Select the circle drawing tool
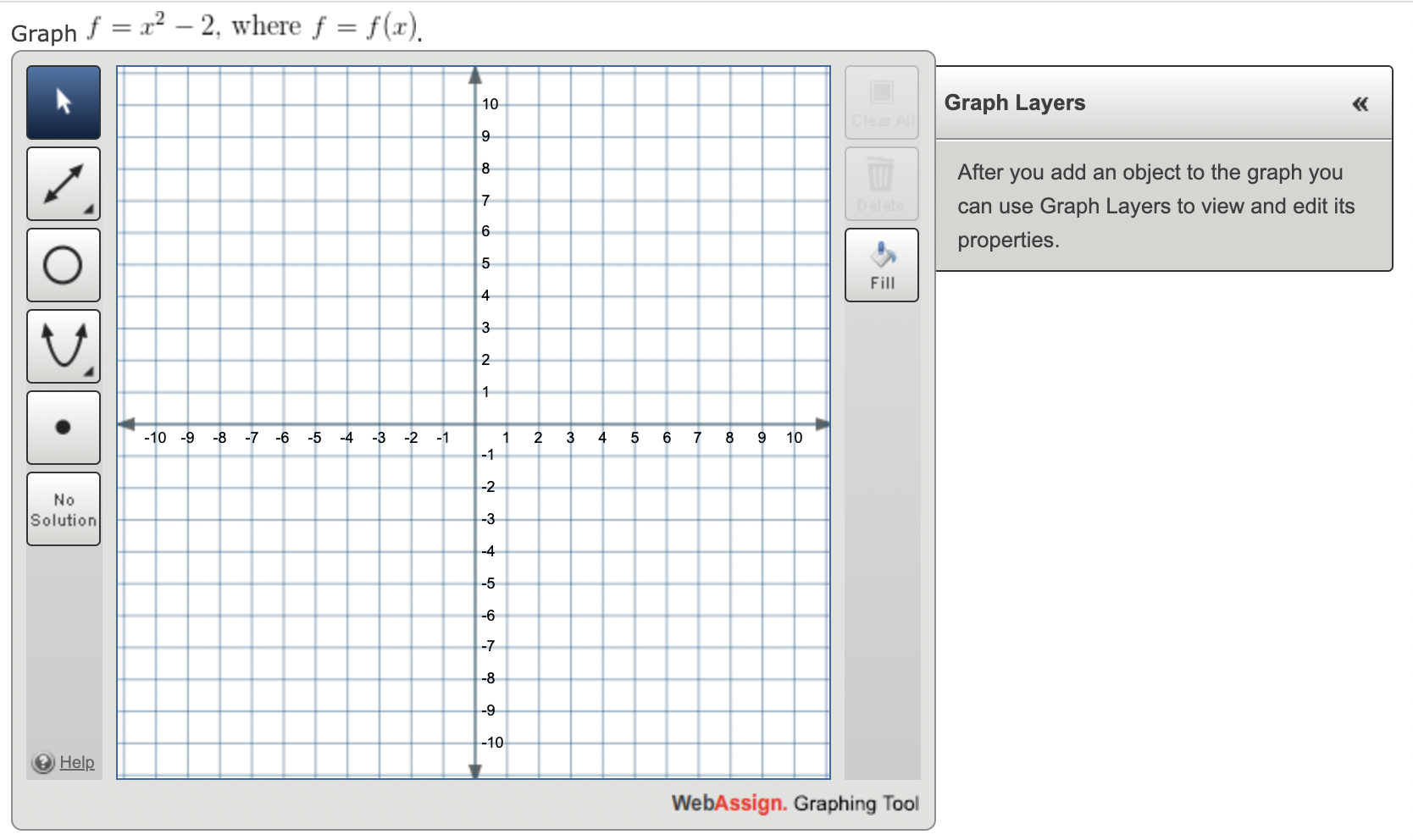This screenshot has width=1413, height=840. coord(63,264)
